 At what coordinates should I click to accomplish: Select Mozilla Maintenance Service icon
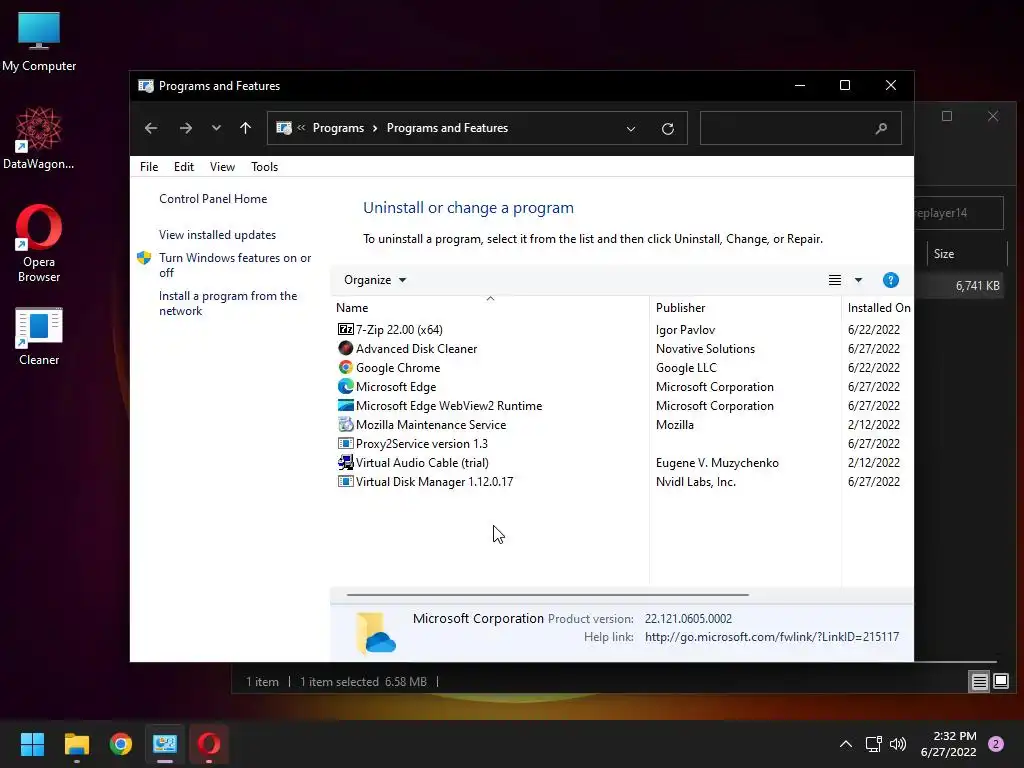(x=345, y=424)
